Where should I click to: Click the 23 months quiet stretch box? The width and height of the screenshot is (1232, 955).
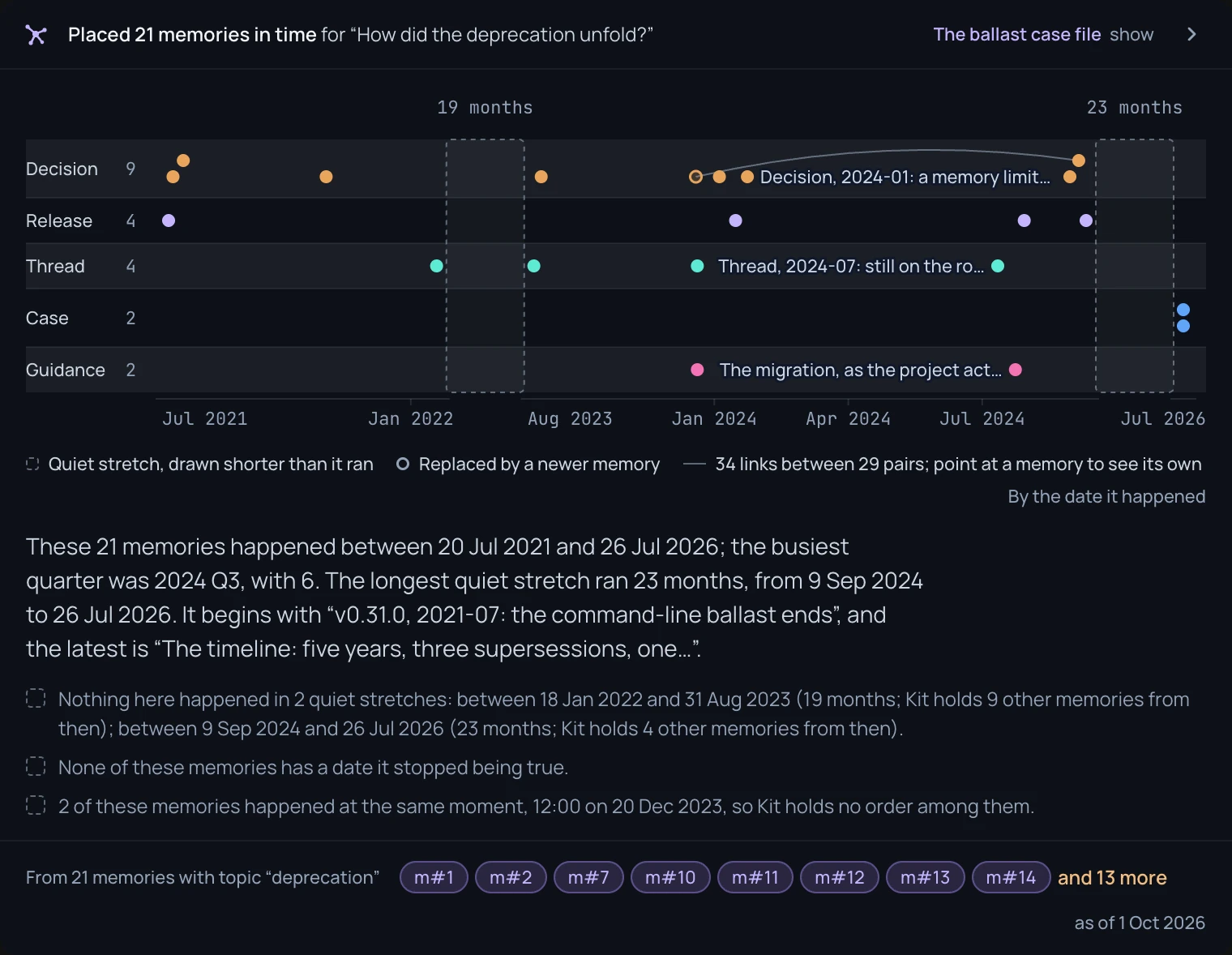[x=1135, y=266]
